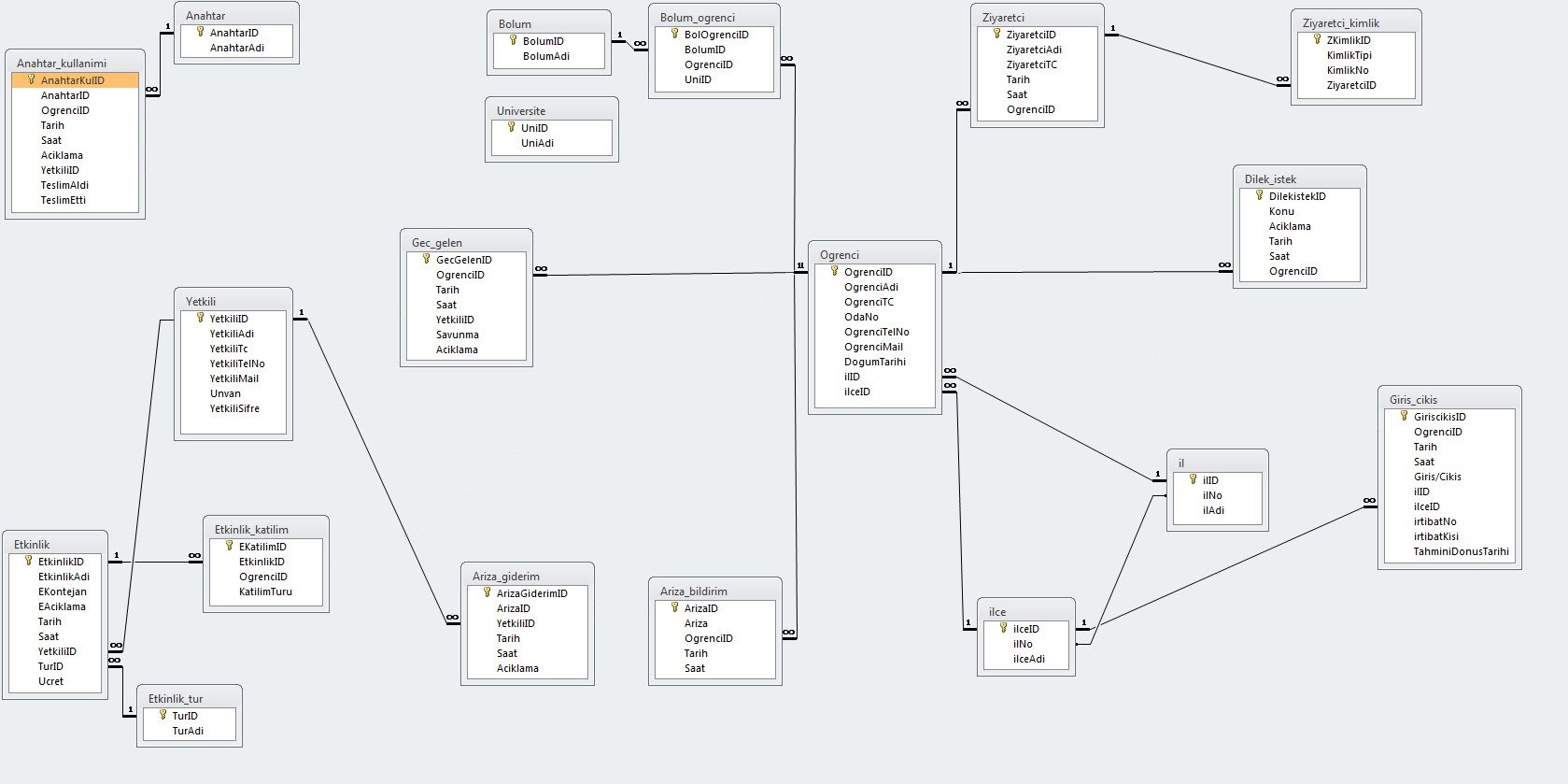Click the key icon next to BolOgrenciID

[674, 34]
